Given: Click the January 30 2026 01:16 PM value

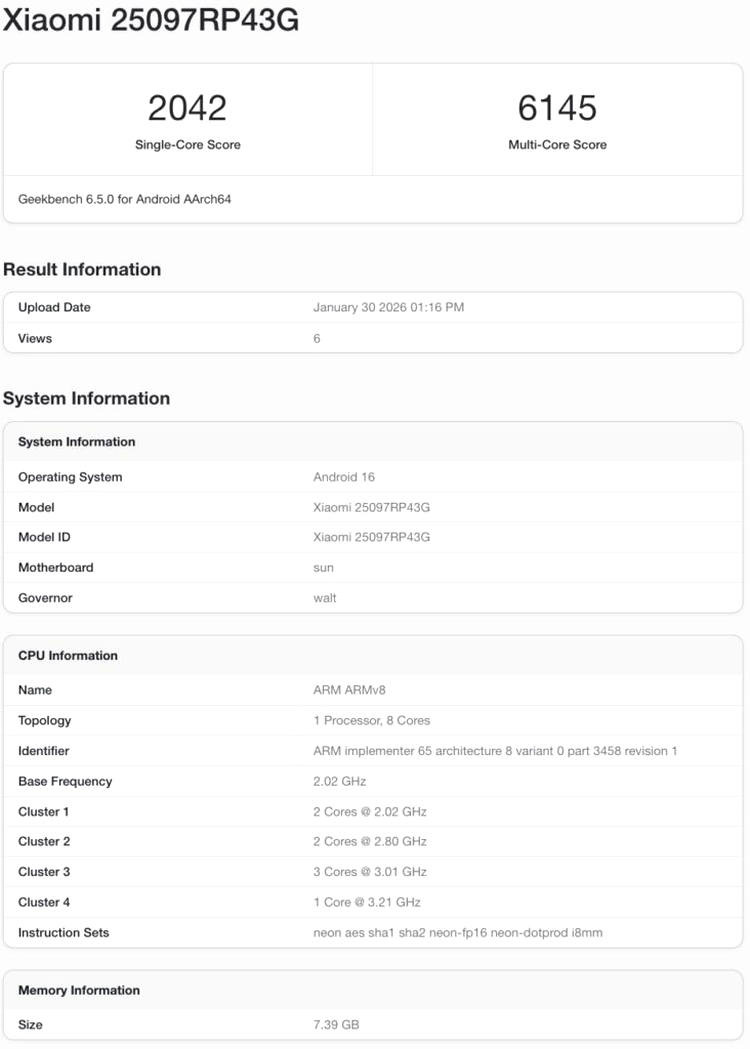Looking at the screenshot, I should coord(389,307).
